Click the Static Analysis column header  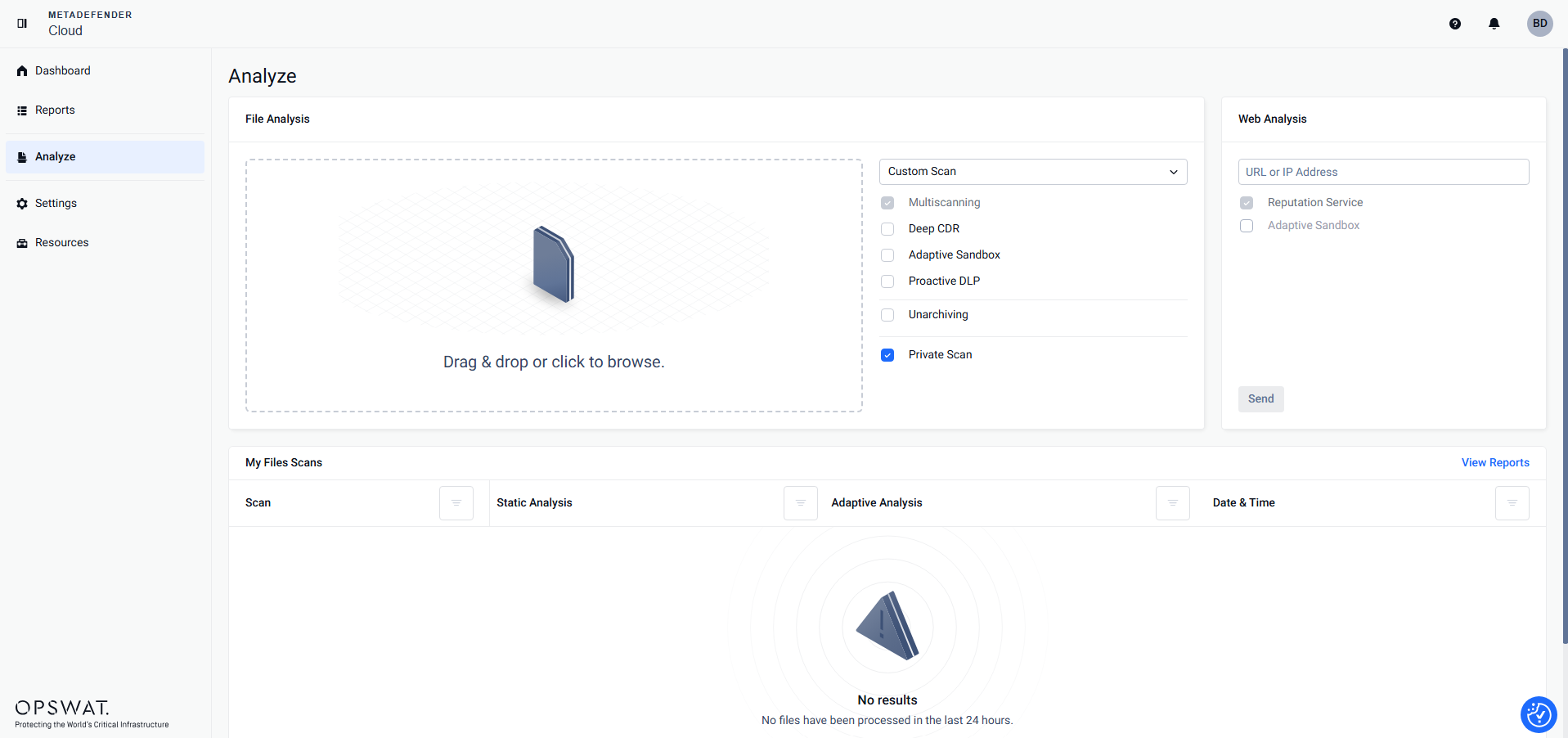534,503
